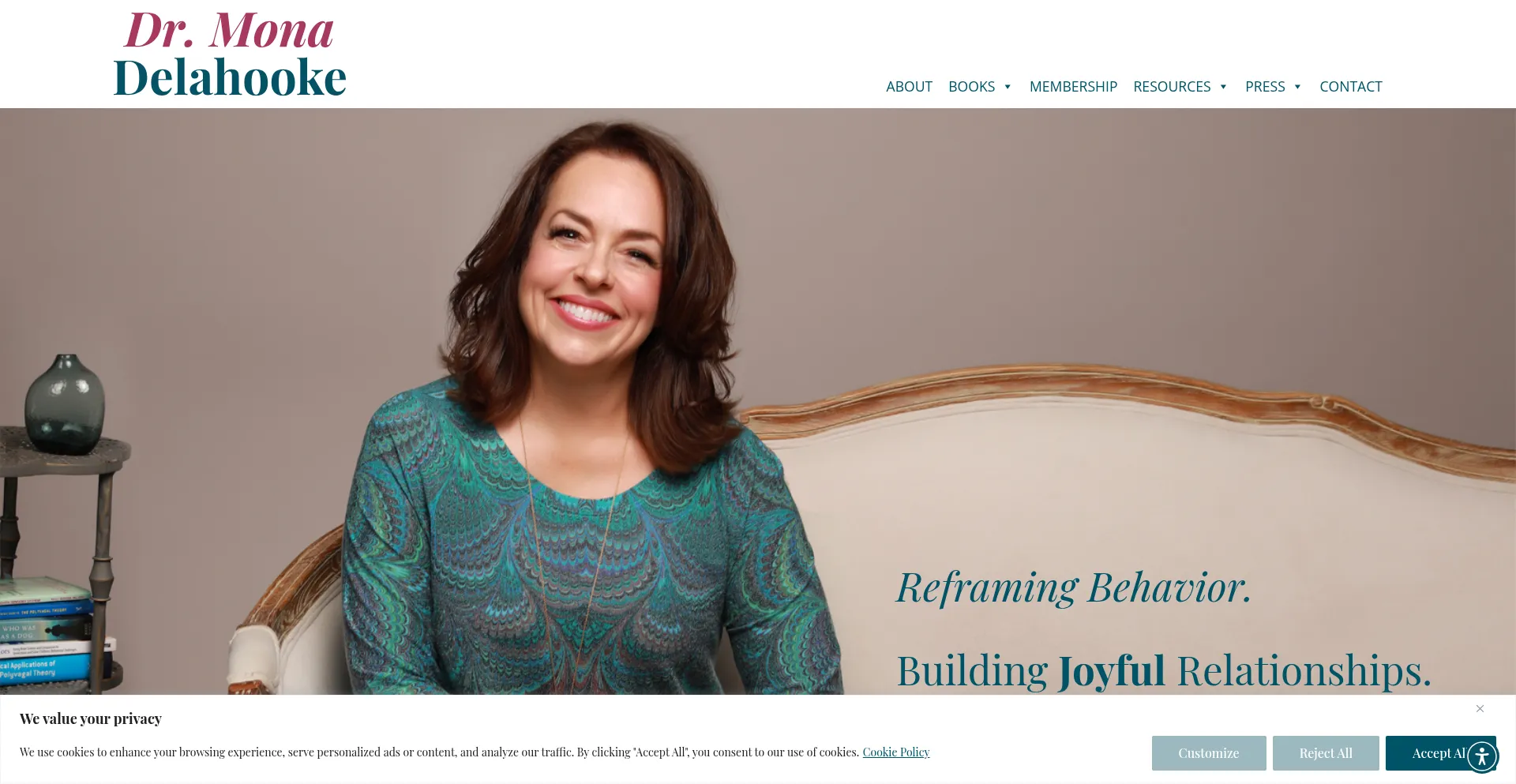
Task: Open the accessibility widget icon
Action: pos(1482,756)
